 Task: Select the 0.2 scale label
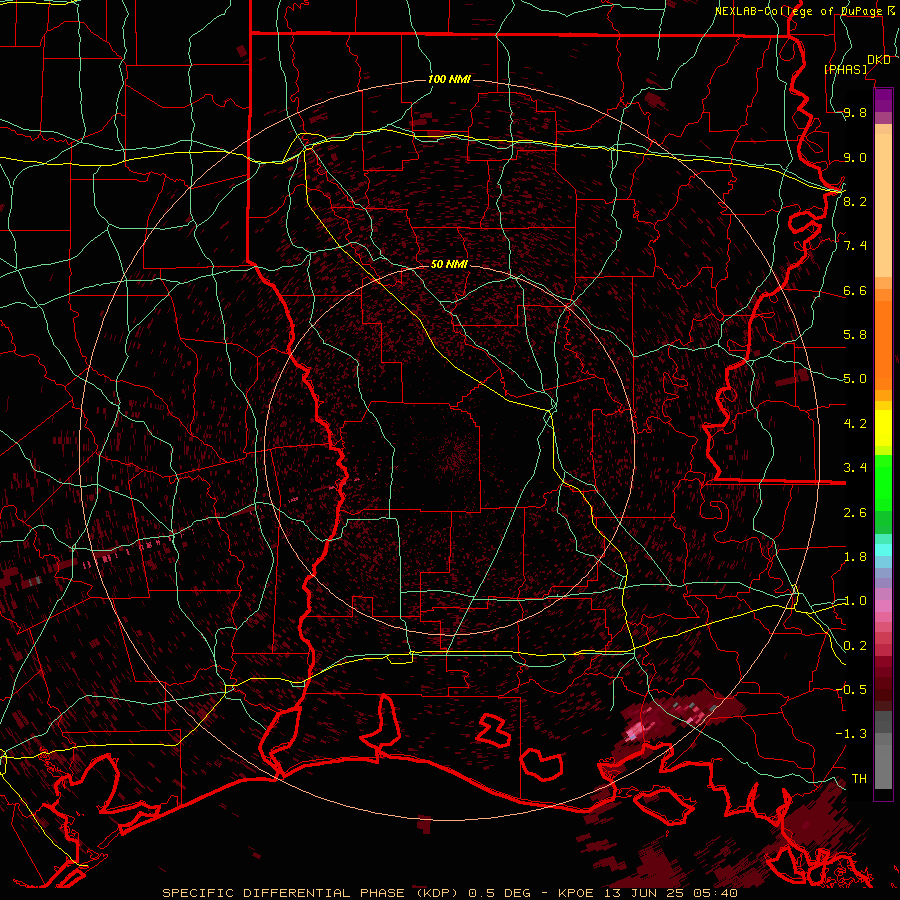point(855,645)
